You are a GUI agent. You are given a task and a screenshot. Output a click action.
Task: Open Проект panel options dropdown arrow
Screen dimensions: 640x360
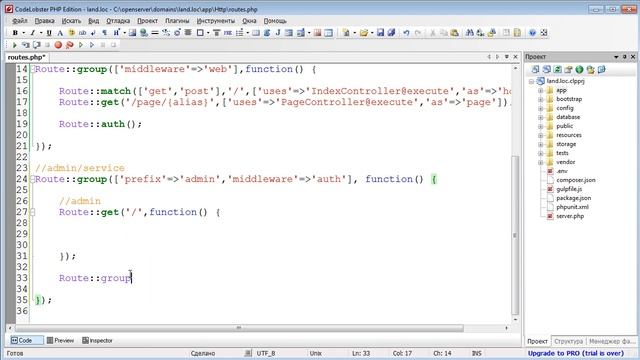tap(616, 57)
